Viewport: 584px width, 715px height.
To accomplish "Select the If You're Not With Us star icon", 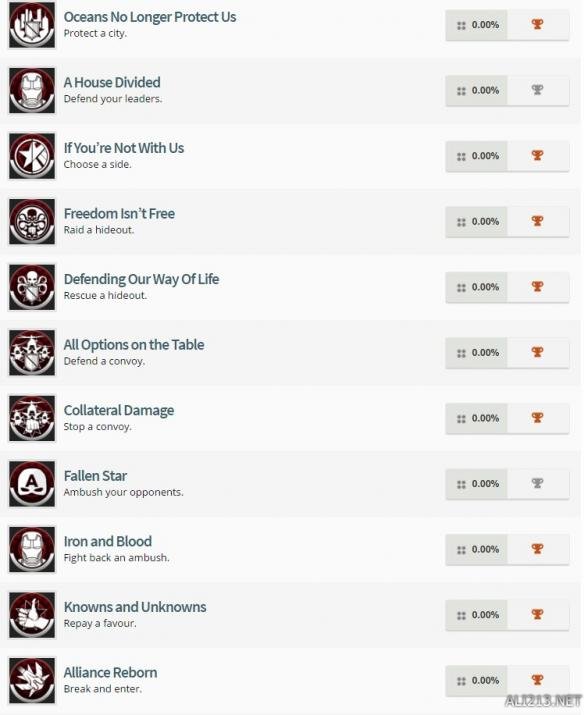I will tap(32, 156).
